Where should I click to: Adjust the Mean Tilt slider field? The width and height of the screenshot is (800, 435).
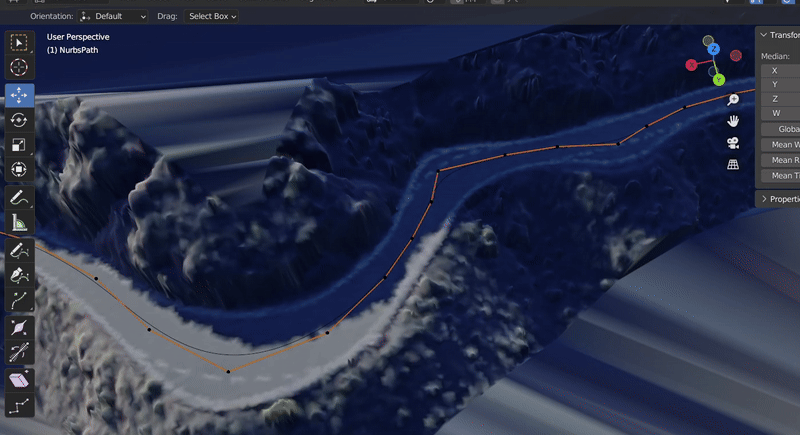(781, 175)
